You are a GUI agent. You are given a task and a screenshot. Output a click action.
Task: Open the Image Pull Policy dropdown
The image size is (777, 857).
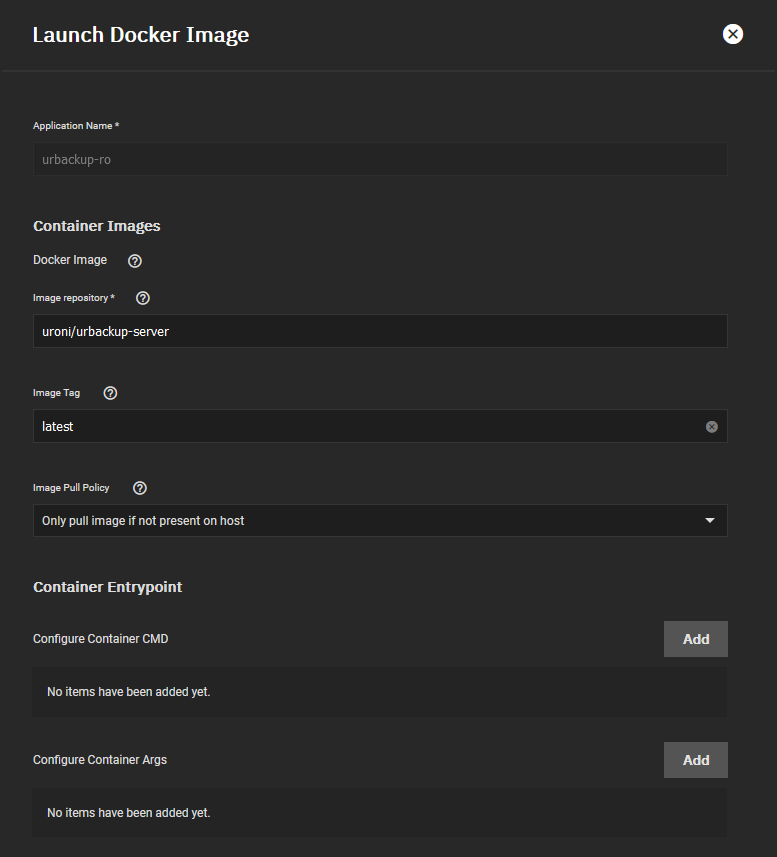click(x=380, y=520)
